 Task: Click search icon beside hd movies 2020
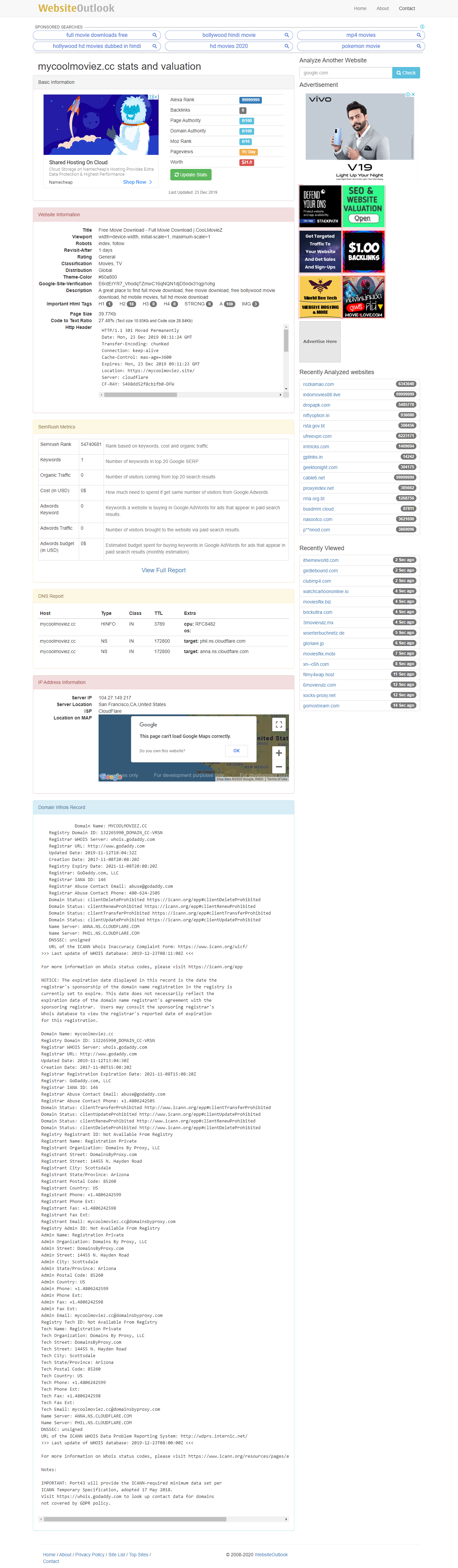(x=287, y=46)
